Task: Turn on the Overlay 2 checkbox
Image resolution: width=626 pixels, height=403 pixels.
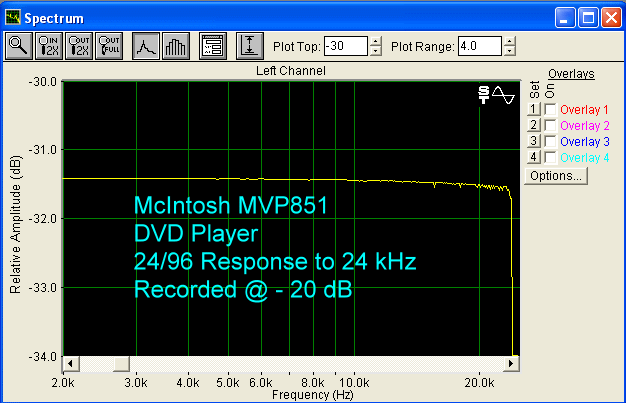Action: pyautogui.click(x=550, y=125)
